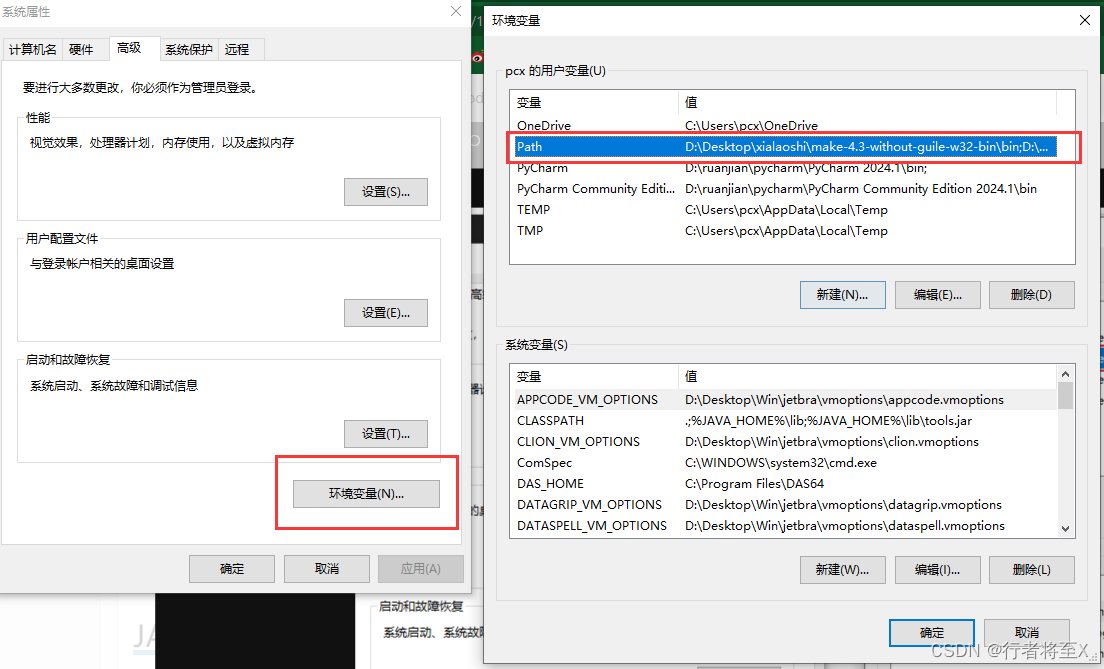
Task: Click value C:\Users\pcx\OneDrive
Action: (x=751, y=125)
